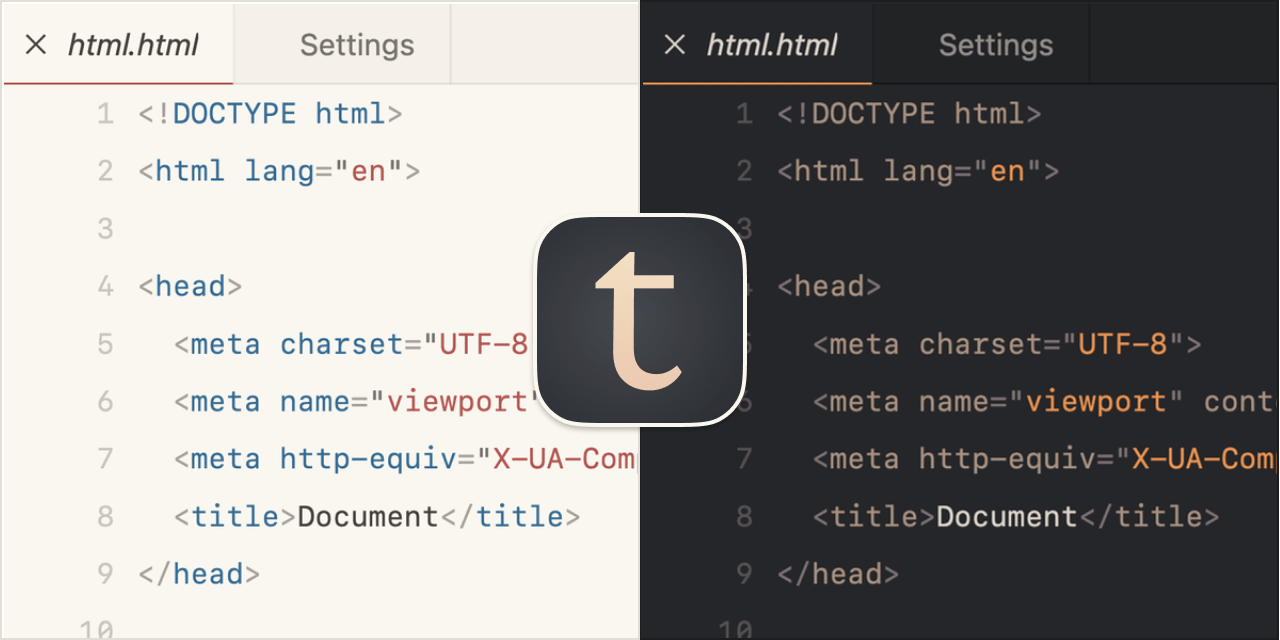Select the html.html tab on the dark side
The width and height of the screenshot is (1280, 640).
click(x=772, y=44)
